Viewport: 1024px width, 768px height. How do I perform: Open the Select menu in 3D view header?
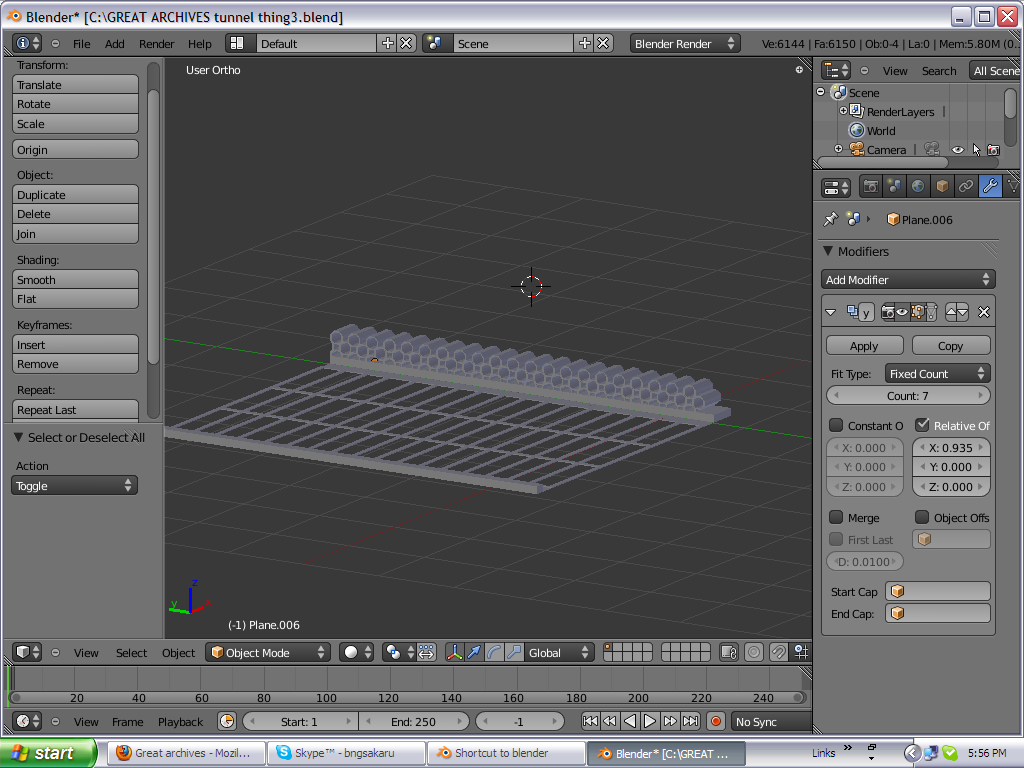131,653
